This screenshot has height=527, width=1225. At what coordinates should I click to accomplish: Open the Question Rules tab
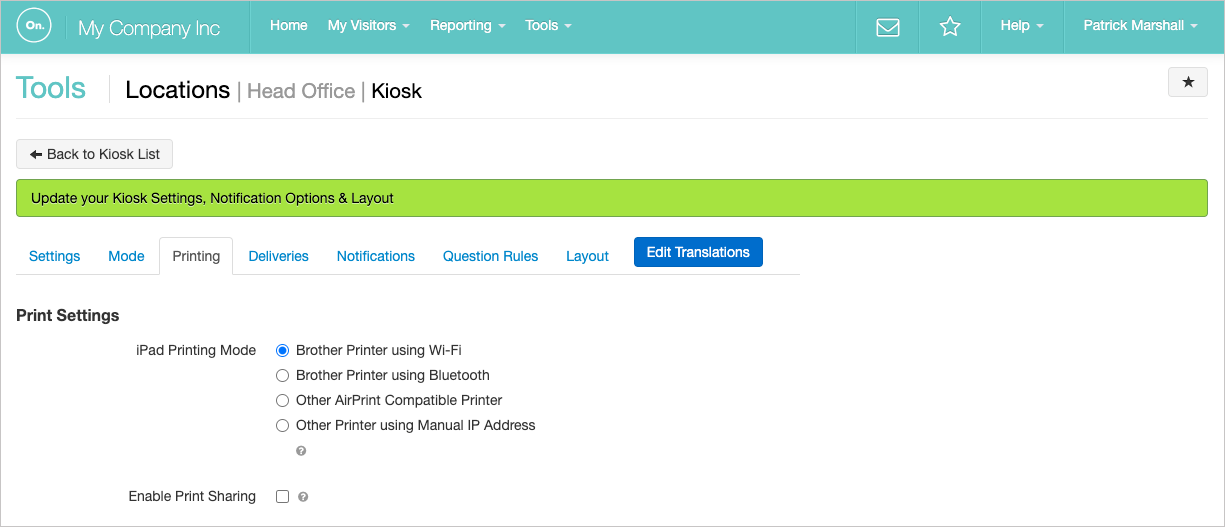[x=490, y=257]
